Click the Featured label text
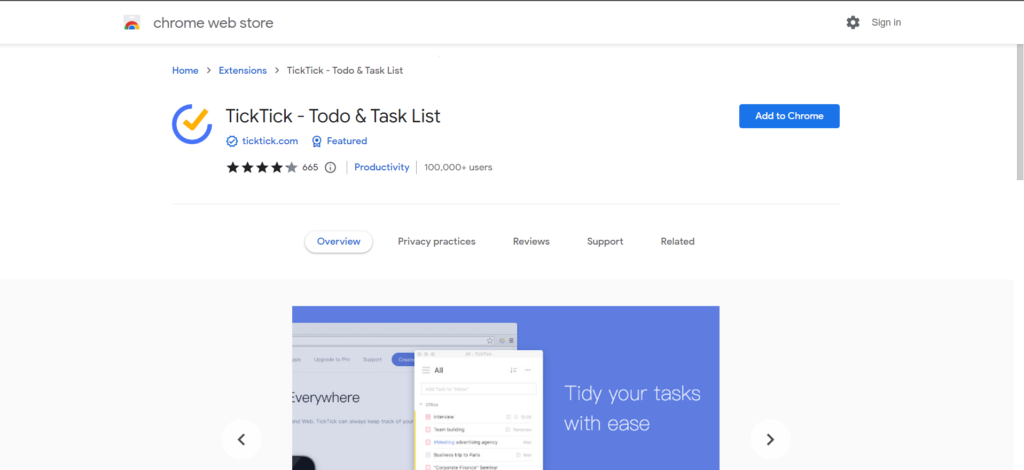 [x=347, y=141]
